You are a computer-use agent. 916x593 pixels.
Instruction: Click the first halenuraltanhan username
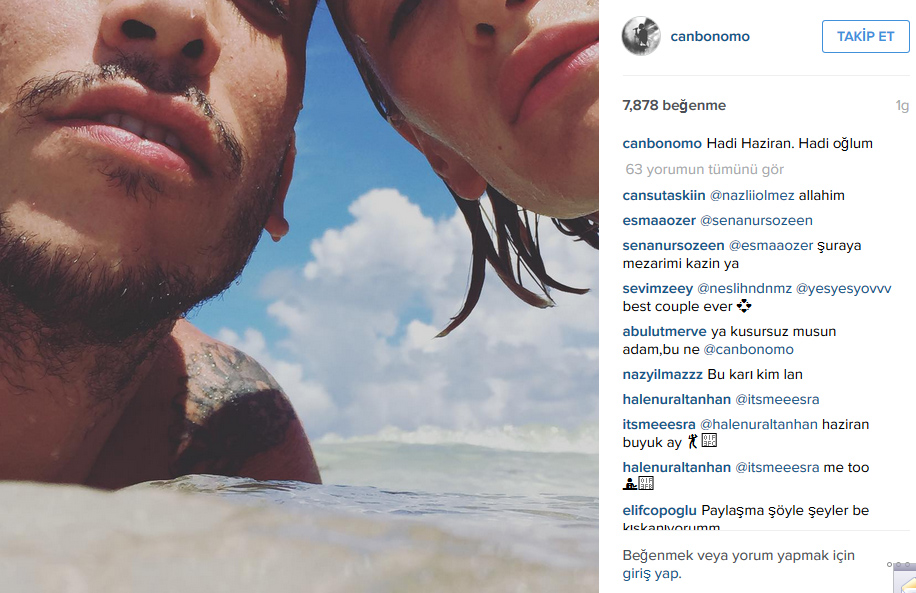(676, 399)
